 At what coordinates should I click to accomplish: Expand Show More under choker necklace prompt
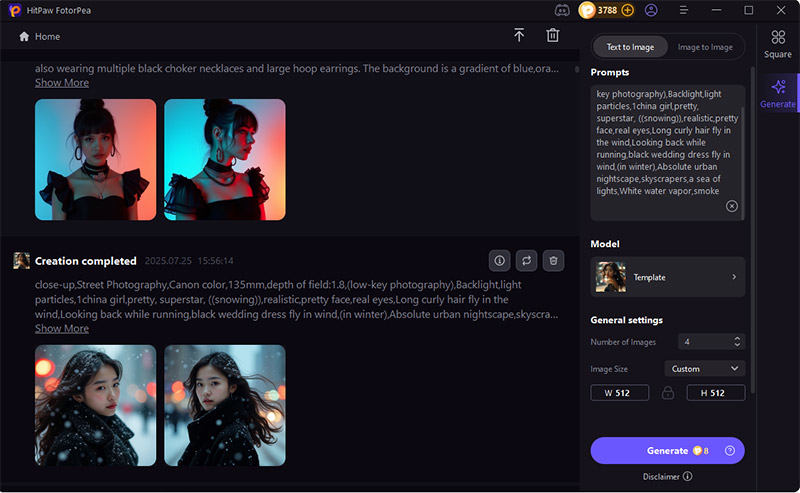[x=62, y=83]
